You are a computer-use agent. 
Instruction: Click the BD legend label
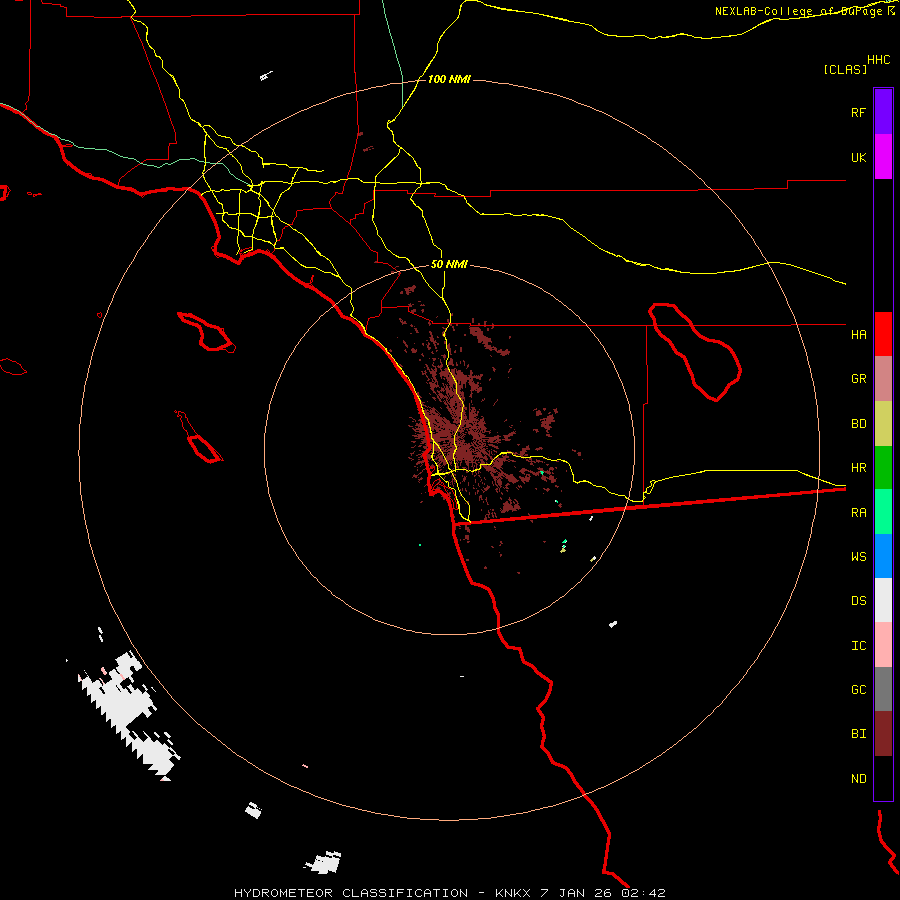pos(858,424)
